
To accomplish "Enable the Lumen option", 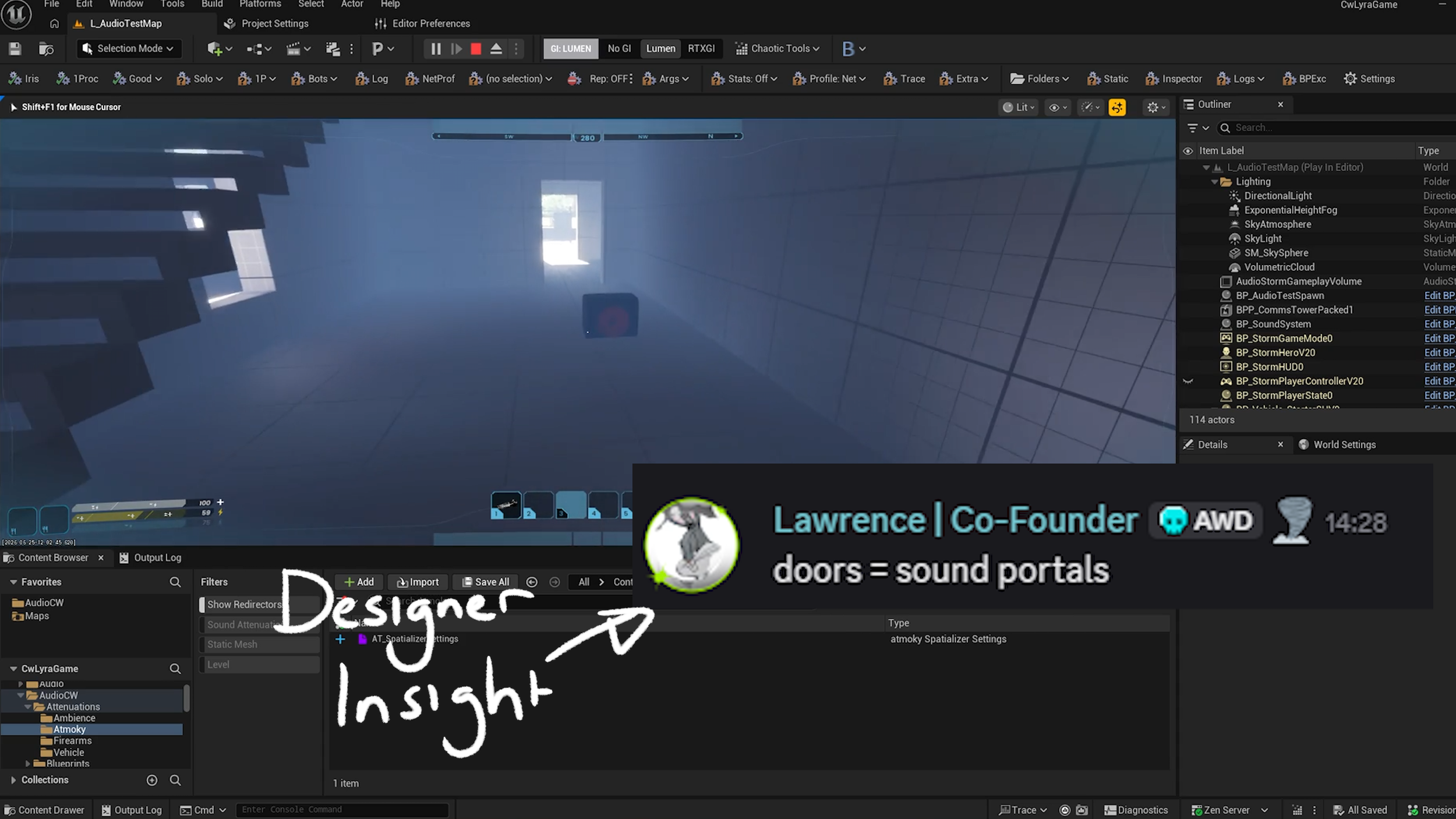I will coord(660,49).
